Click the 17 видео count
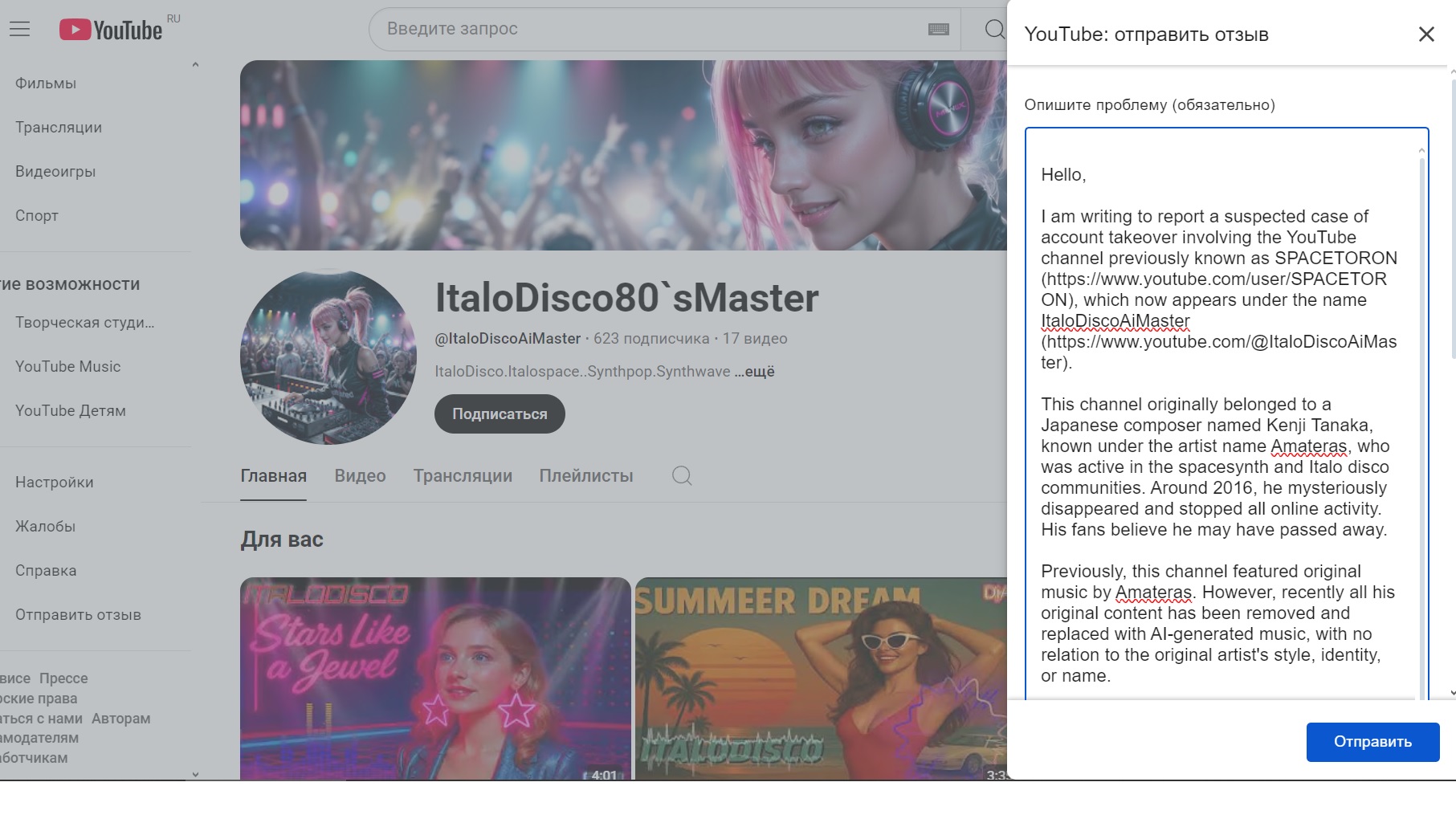 pos(755,339)
